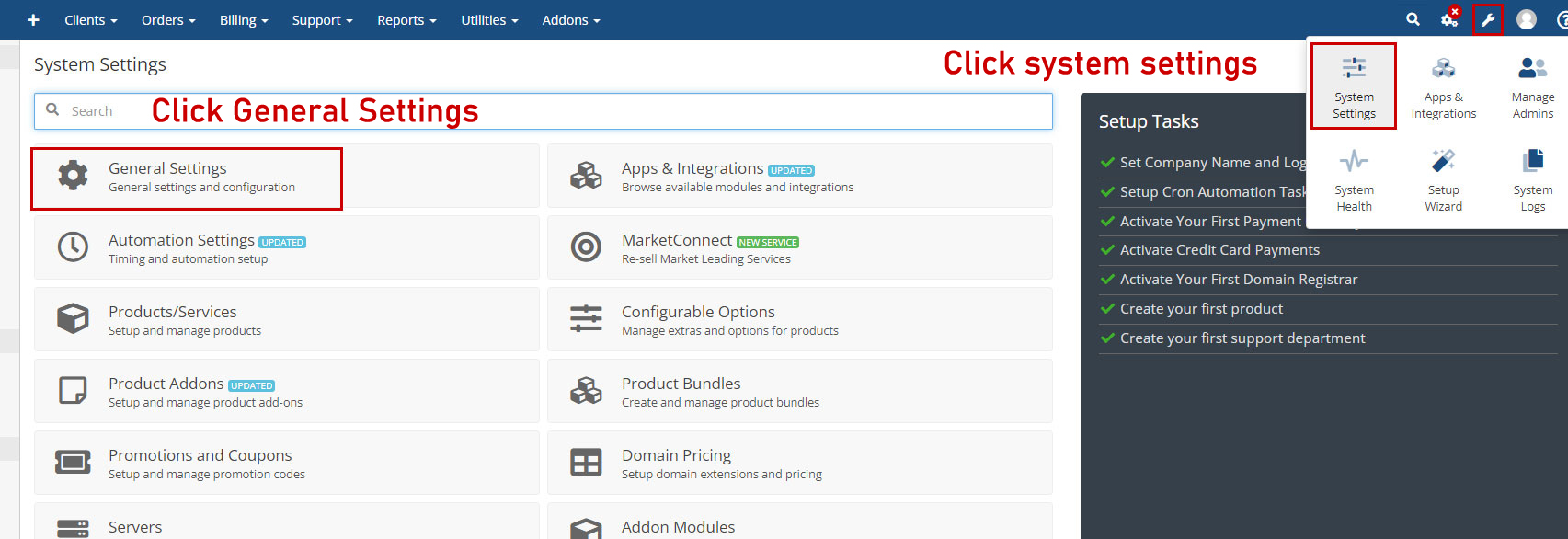Open System Logs icon
The width and height of the screenshot is (1568, 539).
click(1532, 179)
